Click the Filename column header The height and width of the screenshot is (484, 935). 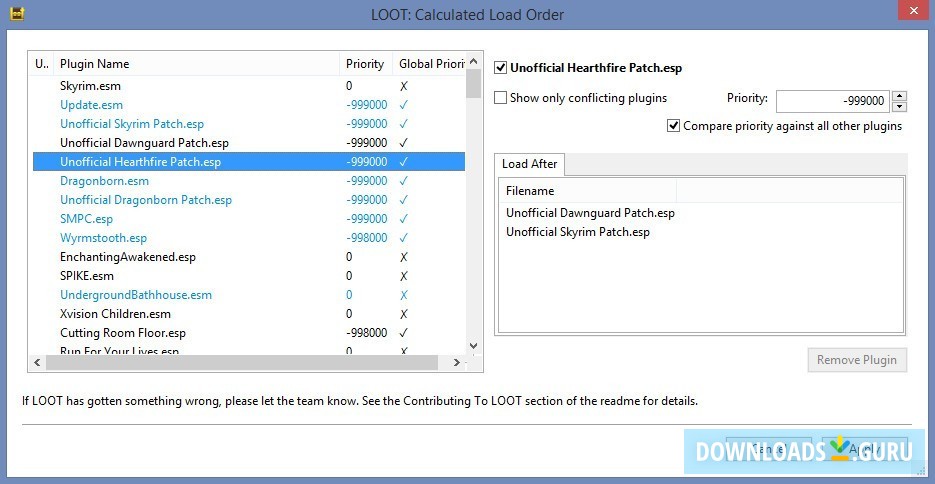(588, 191)
